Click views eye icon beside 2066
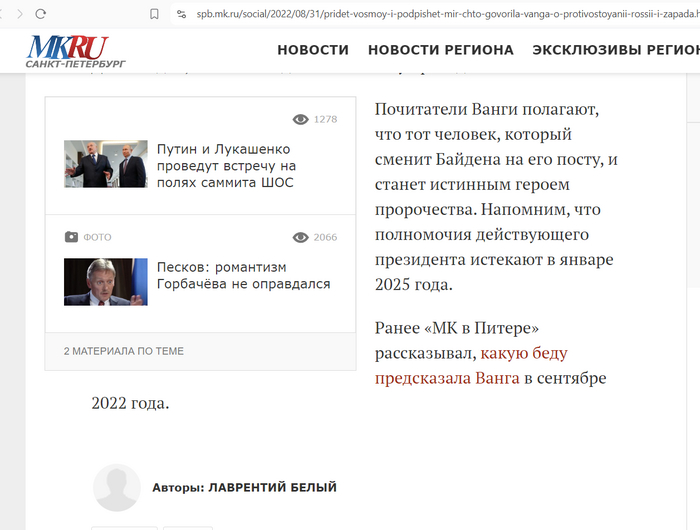 300,237
